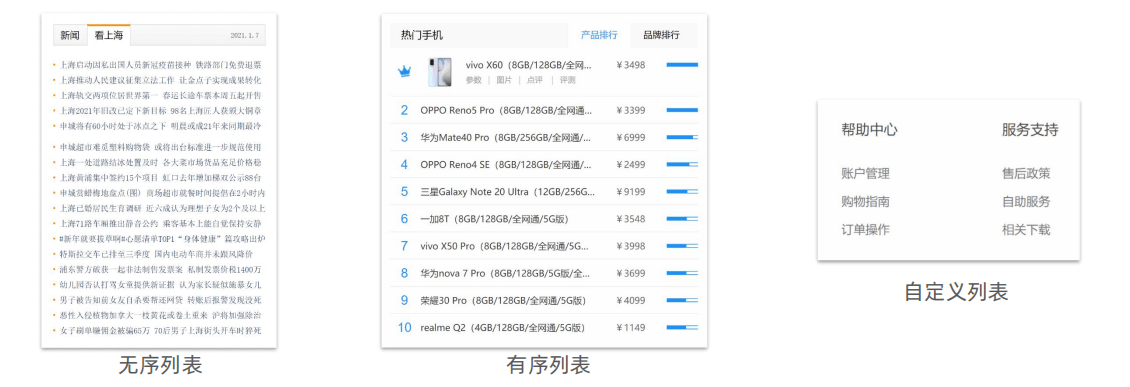
Task: Open 自助服务 under service support
Action: [x=1026, y=202]
